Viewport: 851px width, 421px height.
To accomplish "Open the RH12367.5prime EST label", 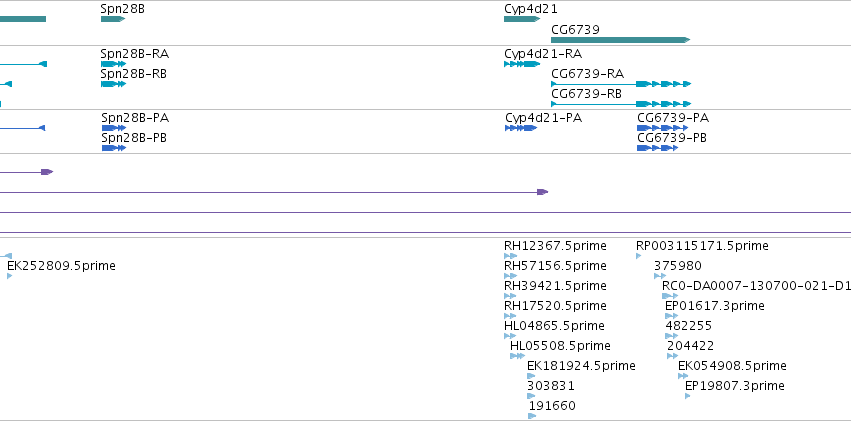I will pos(555,246).
